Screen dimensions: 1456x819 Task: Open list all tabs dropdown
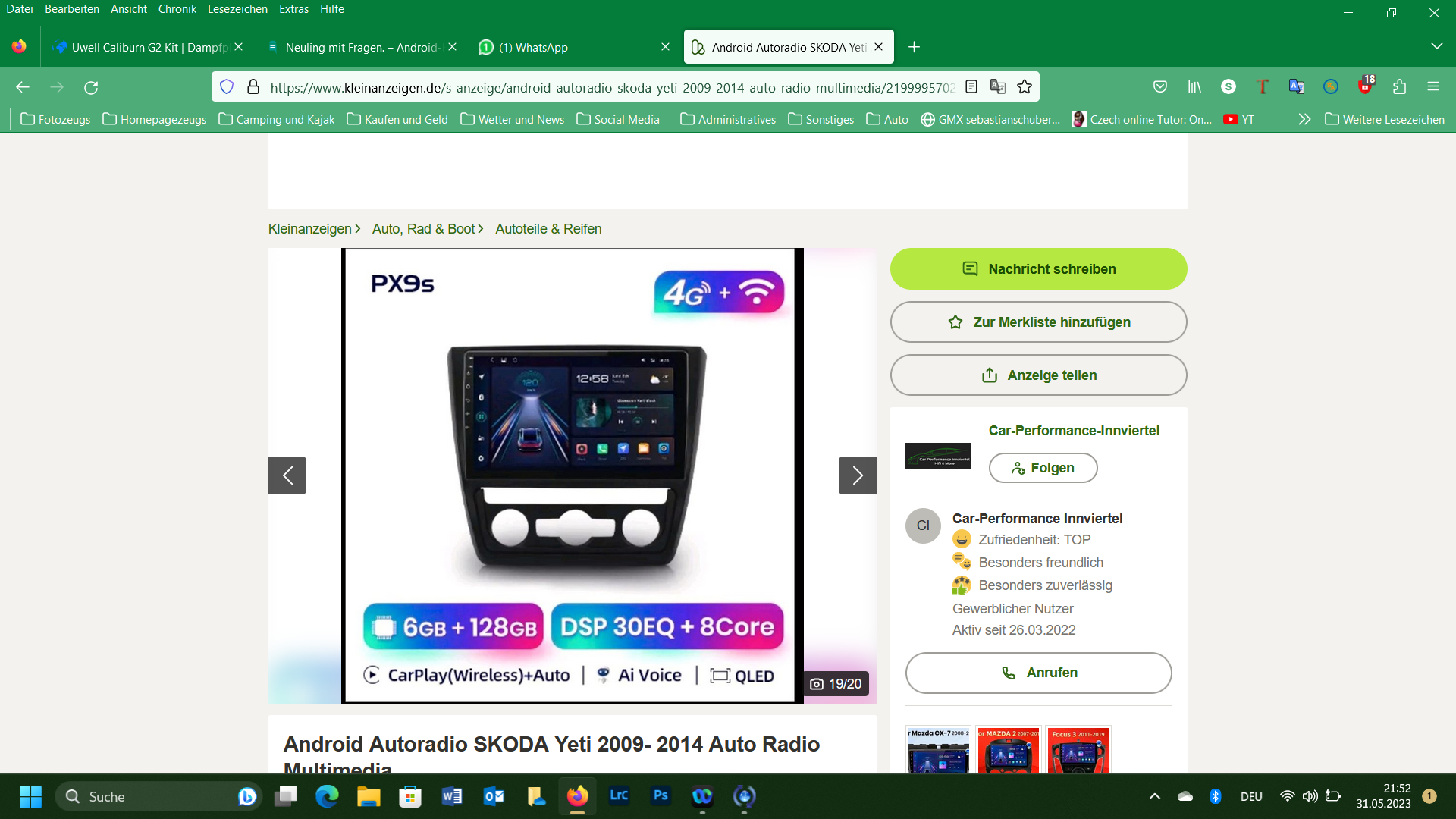click(x=1436, y=46)
